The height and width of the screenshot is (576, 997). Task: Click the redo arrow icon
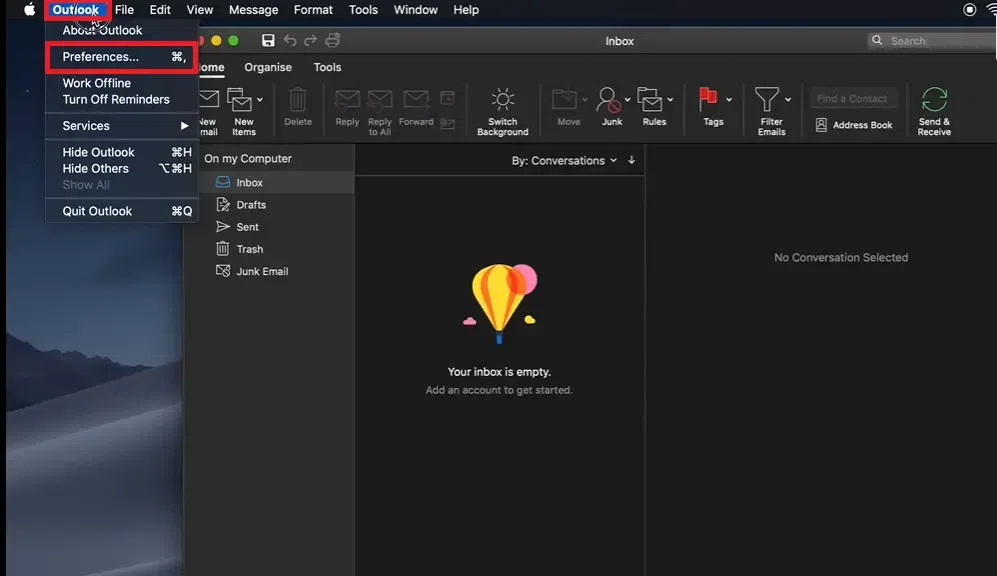pyautogui.click(x=310, y=41)
